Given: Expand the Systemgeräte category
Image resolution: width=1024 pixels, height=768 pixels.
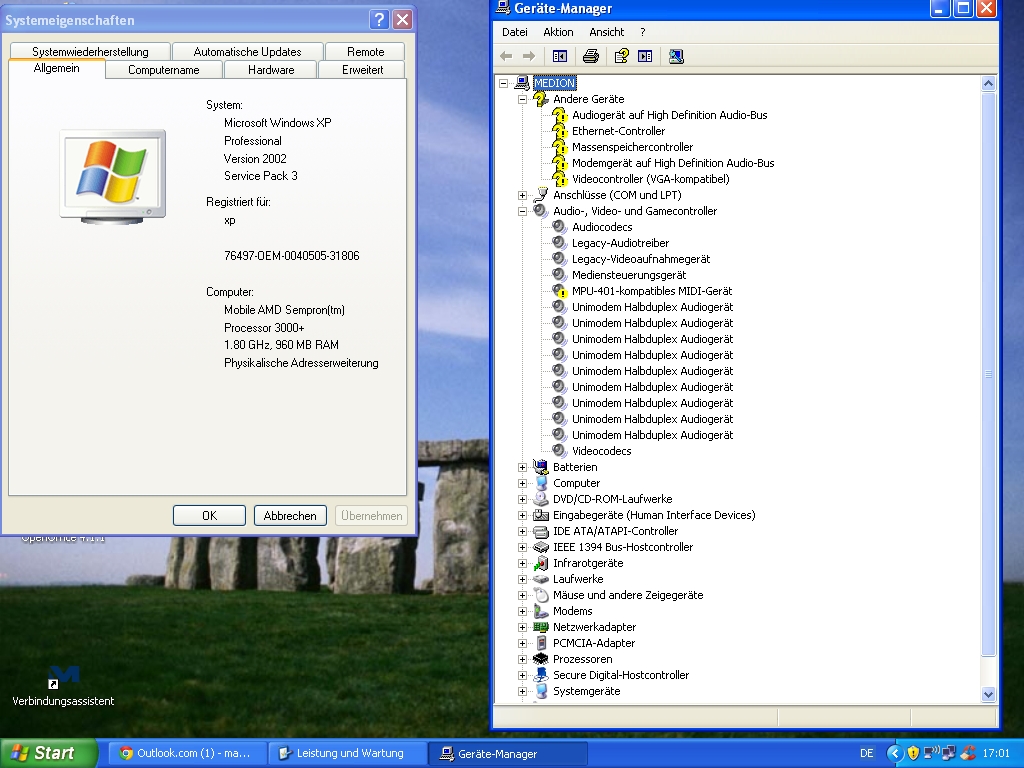Looking at the screenshot, I should (x=522, y=691).
